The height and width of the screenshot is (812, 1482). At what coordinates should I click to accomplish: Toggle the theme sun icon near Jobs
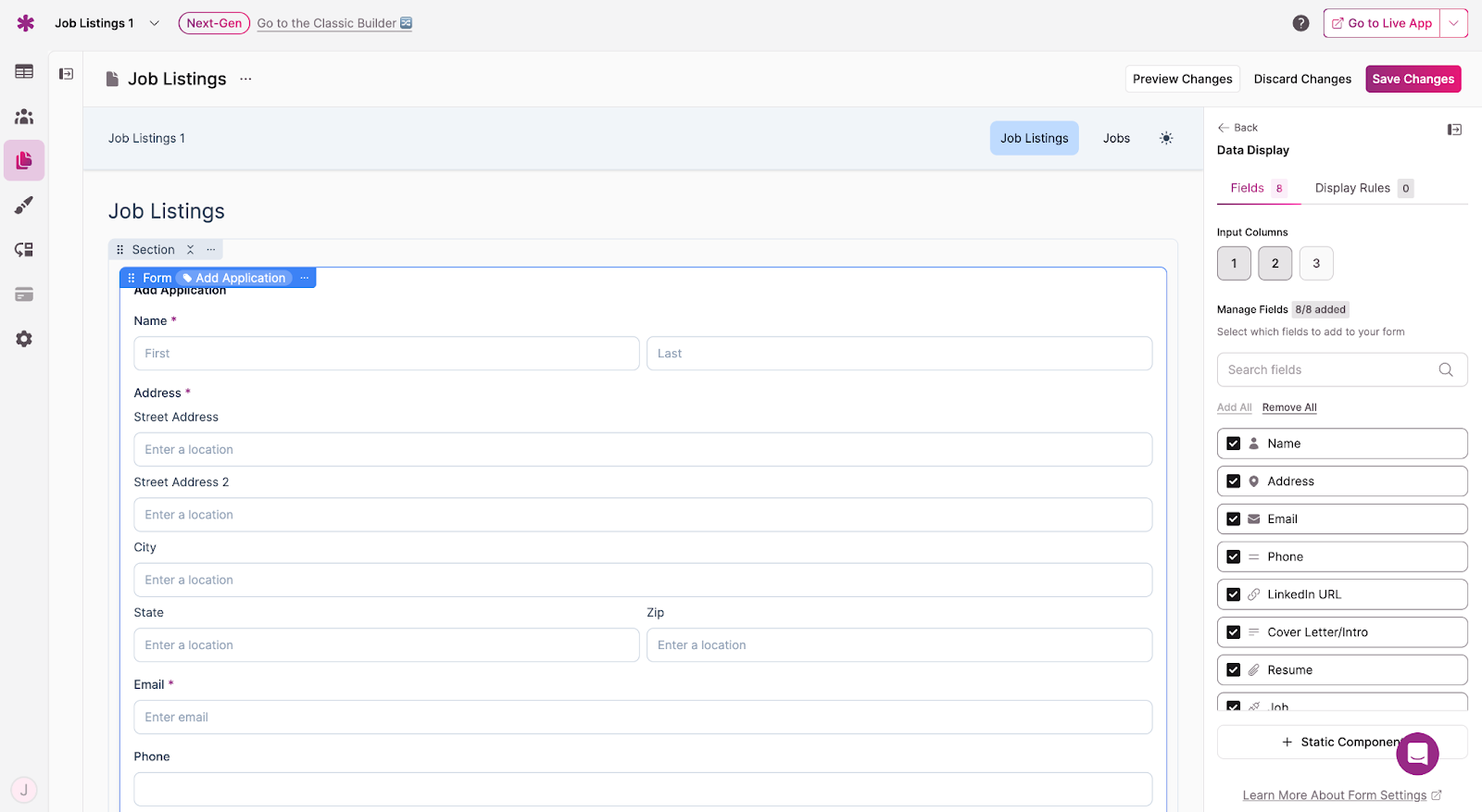[1165, 138]
